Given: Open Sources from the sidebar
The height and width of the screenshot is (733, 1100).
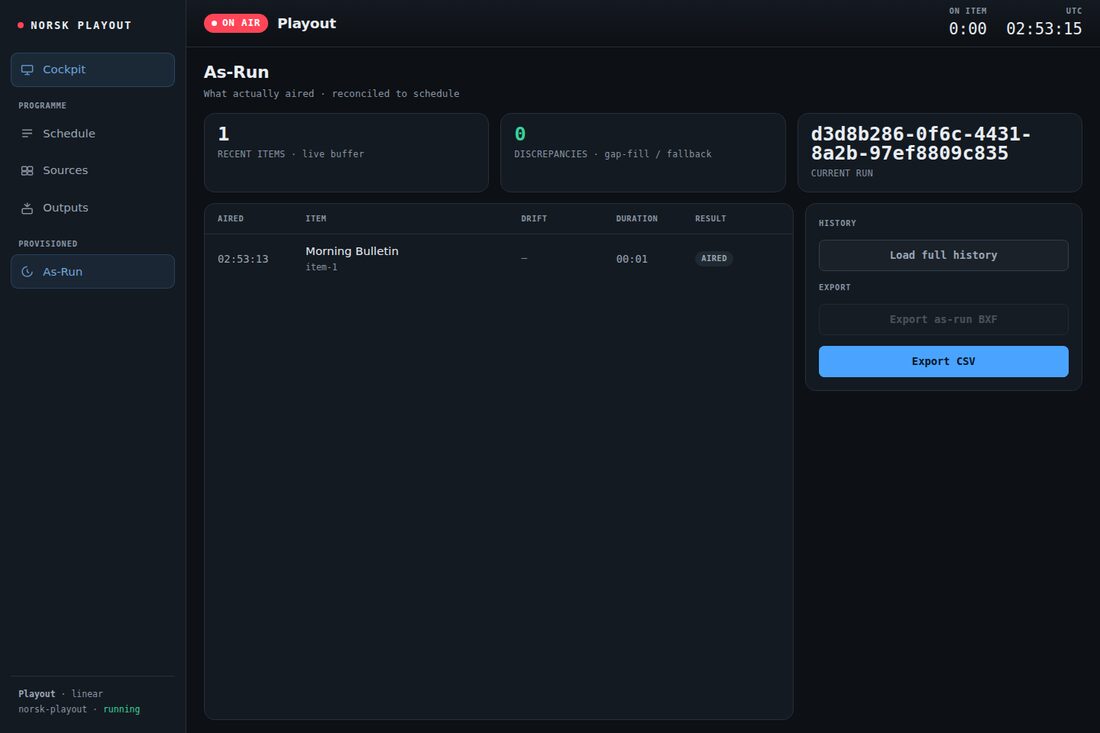Looking at the screenshot, I should click(93, 170).
